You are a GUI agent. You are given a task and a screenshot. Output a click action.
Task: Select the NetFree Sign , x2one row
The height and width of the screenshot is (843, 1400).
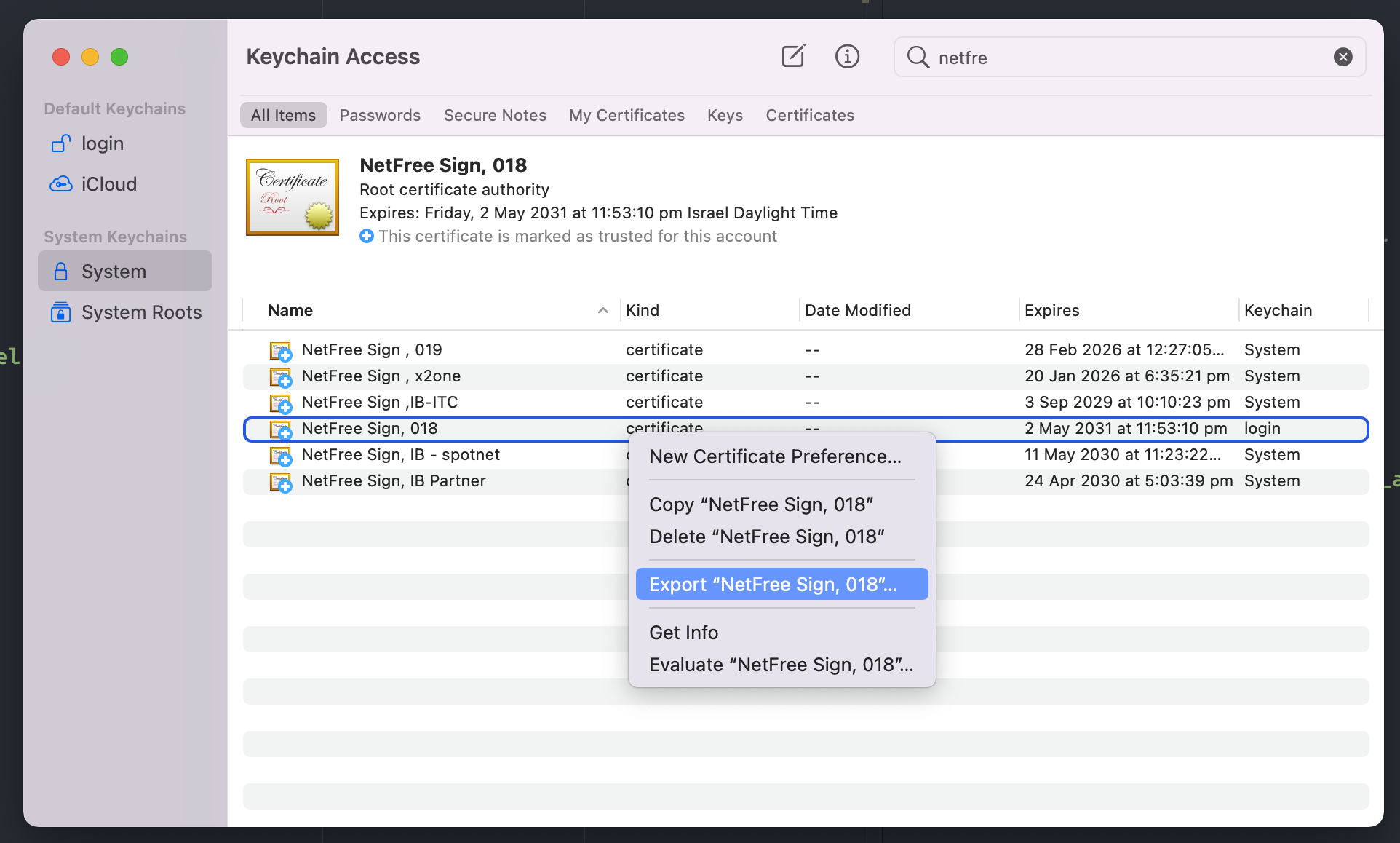[806, 376]
